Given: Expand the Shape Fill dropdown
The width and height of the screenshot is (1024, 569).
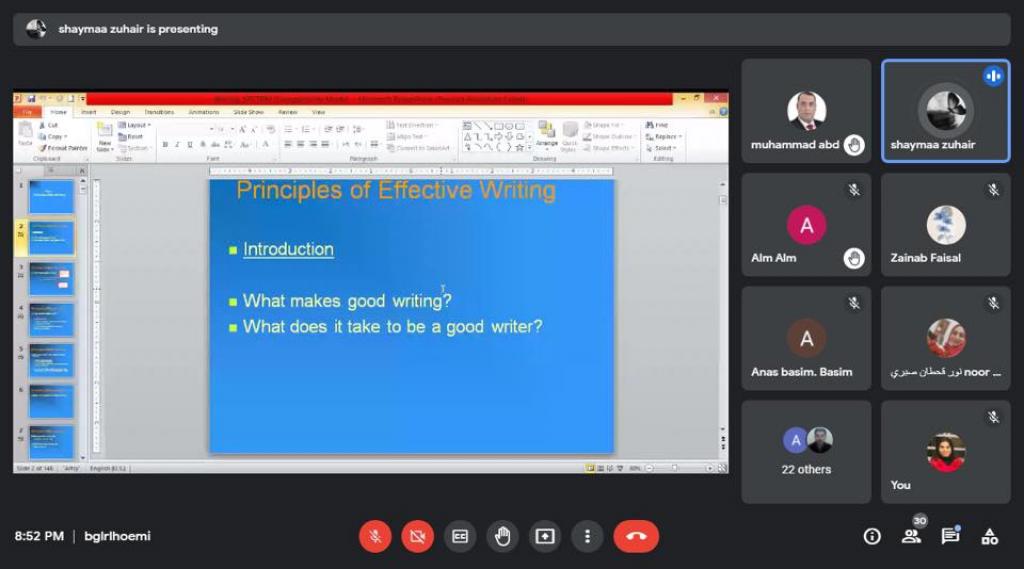Looking at the screenshot, I should click(608, 126).
